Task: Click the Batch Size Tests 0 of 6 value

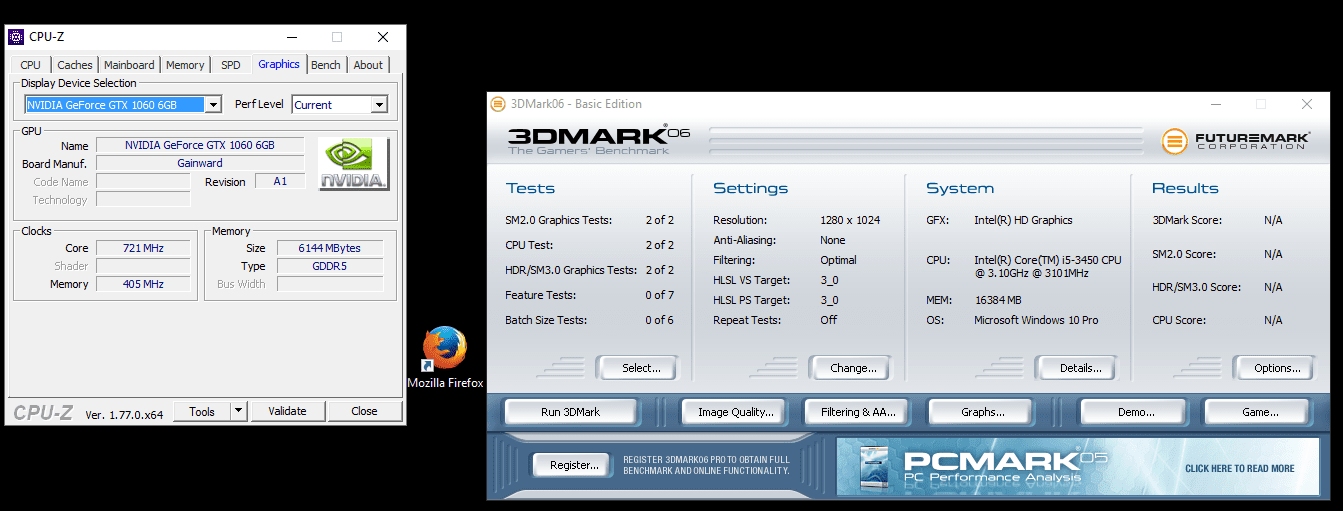Action: coord(659,320)
